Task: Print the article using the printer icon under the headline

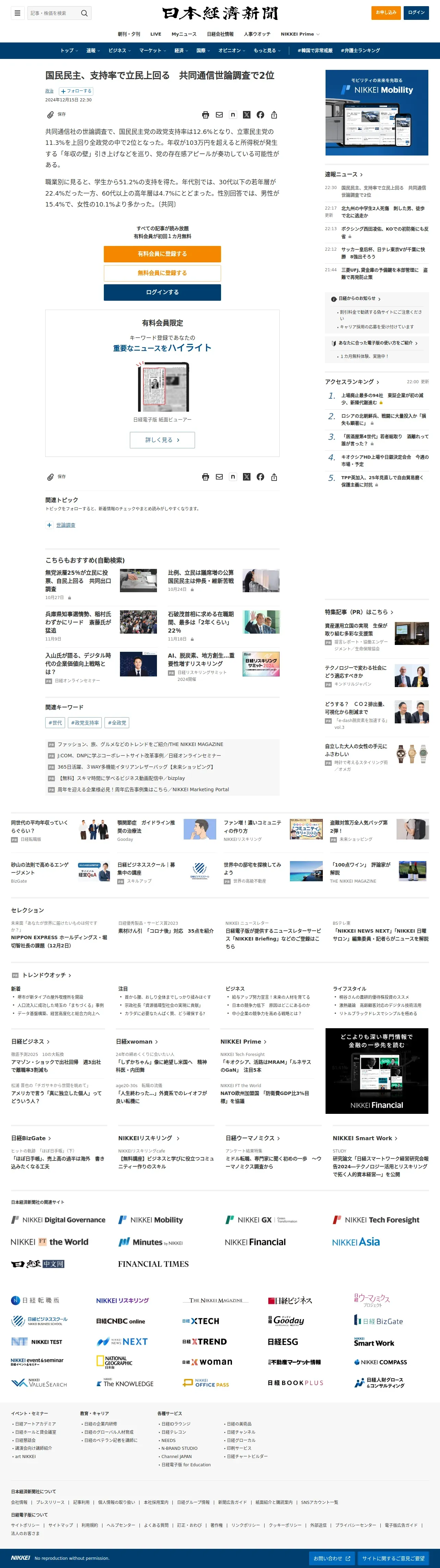Action: tap(205, 114)
